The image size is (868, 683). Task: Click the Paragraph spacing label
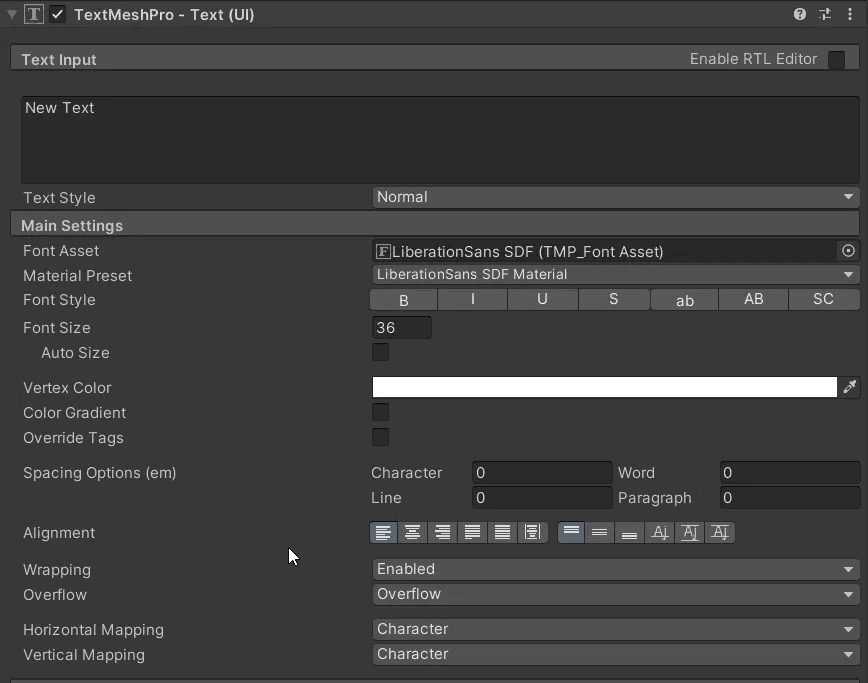coord(654,498)
